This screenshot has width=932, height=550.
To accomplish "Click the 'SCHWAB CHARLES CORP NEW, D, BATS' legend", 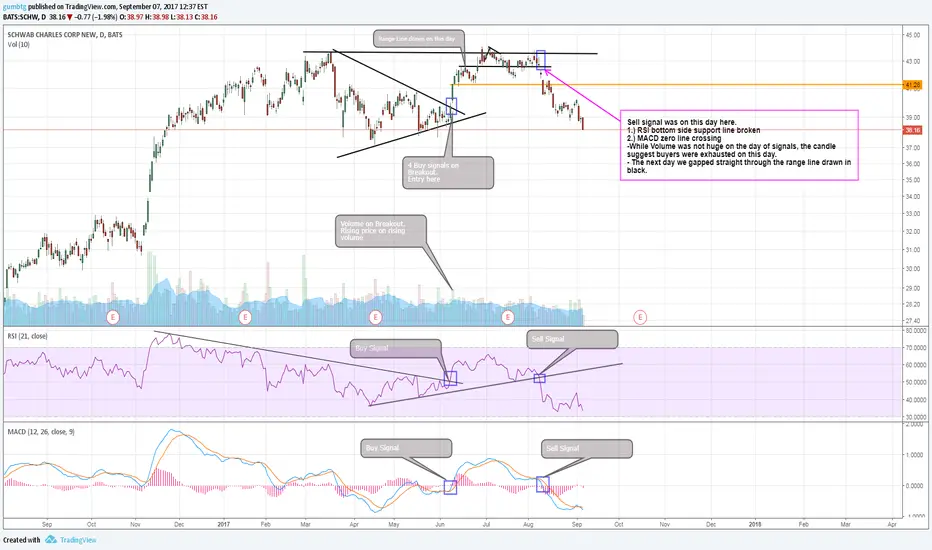I will [65, 34].
